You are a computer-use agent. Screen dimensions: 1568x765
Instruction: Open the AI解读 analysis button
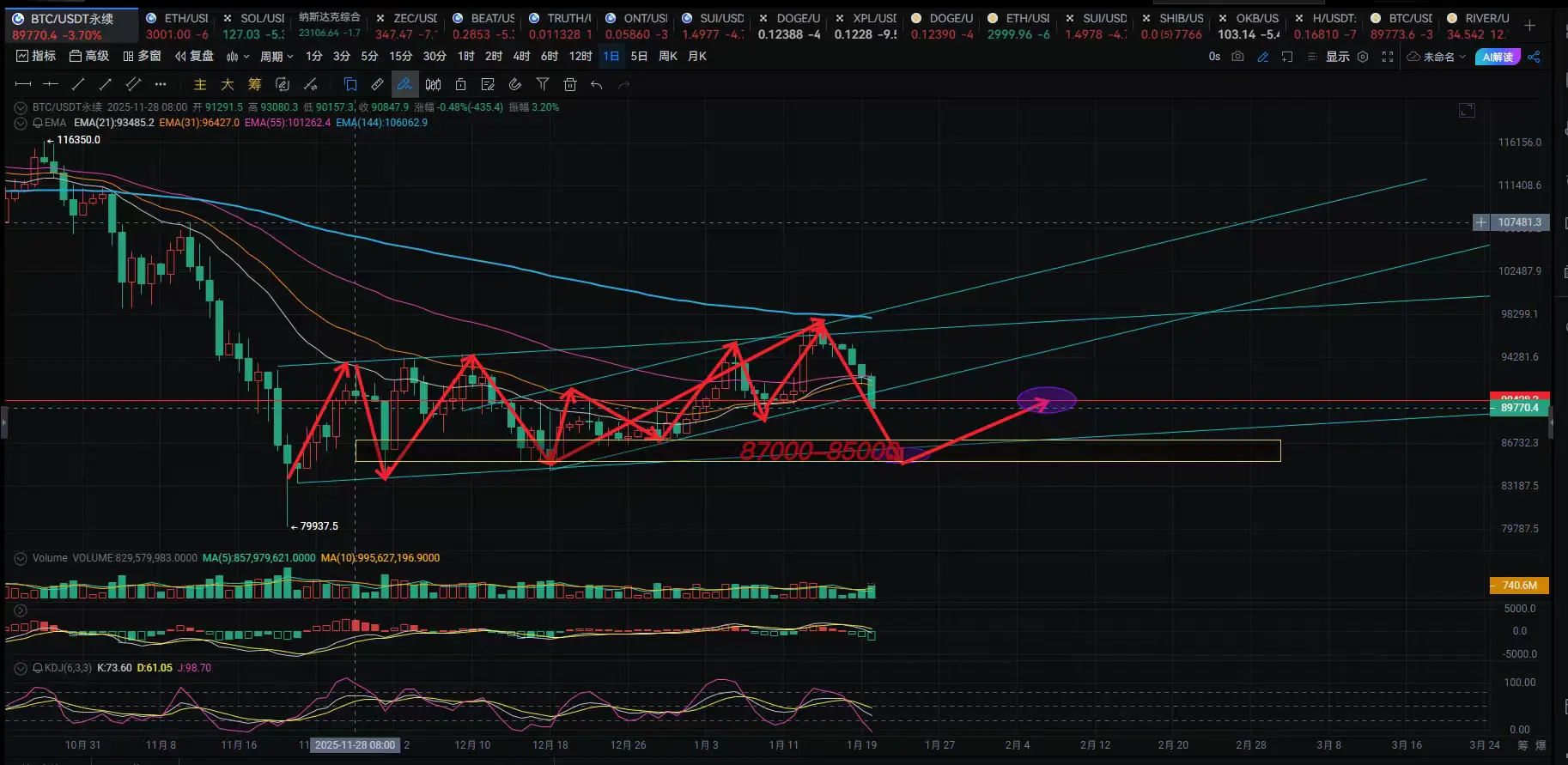coord(1498,57)
